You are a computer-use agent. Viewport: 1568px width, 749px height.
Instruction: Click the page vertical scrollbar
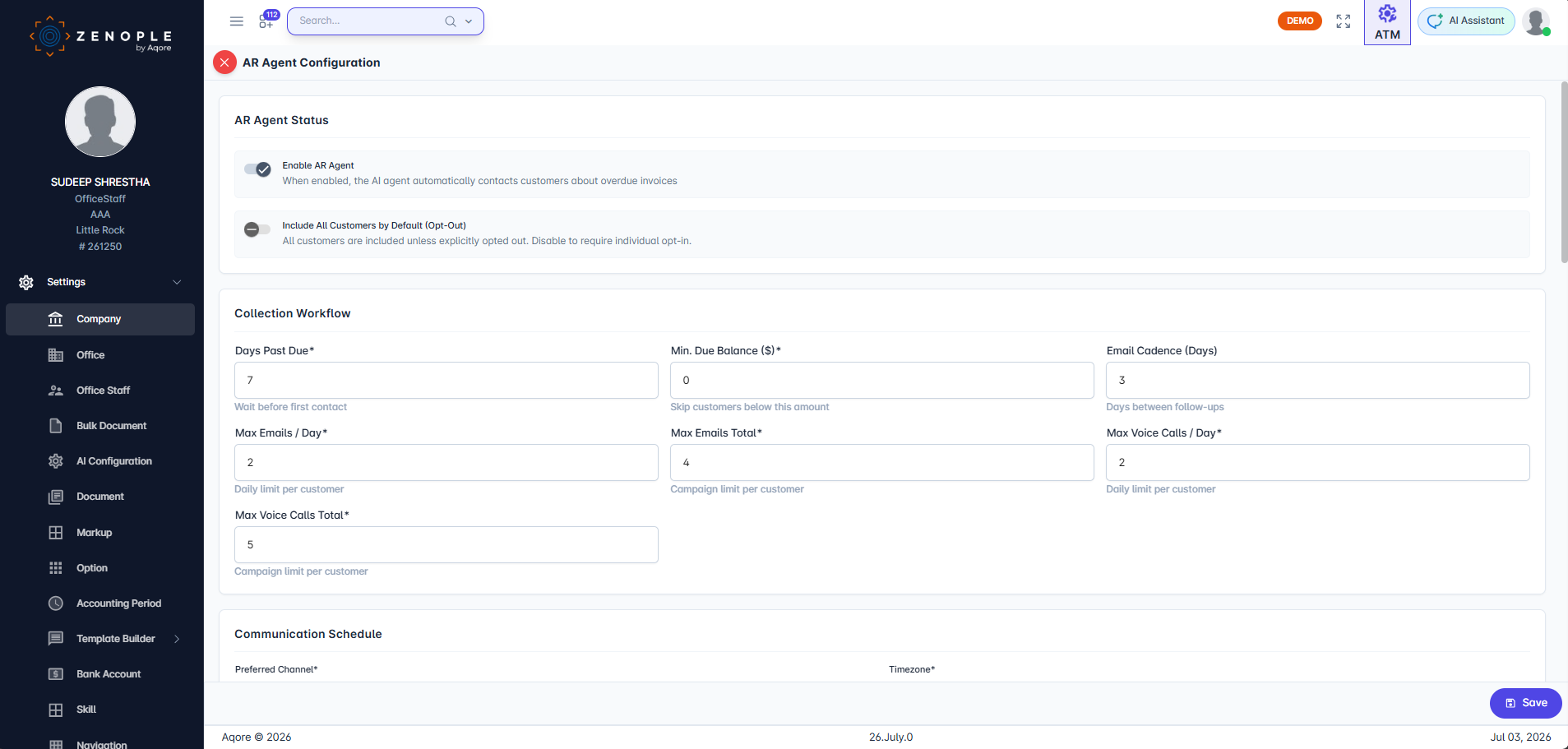[x=1564, y=173]
